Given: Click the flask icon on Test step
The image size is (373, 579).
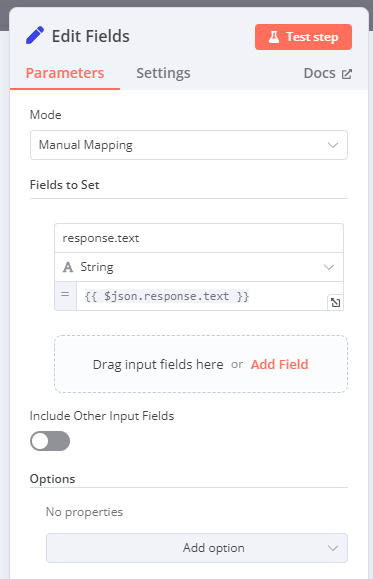Looking at the screenshot, I should pos(274,37).
